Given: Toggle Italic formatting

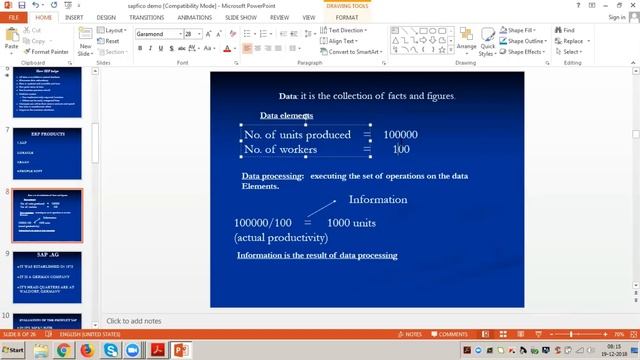Looking at the screenshot, I should click(x=150, y=48).
